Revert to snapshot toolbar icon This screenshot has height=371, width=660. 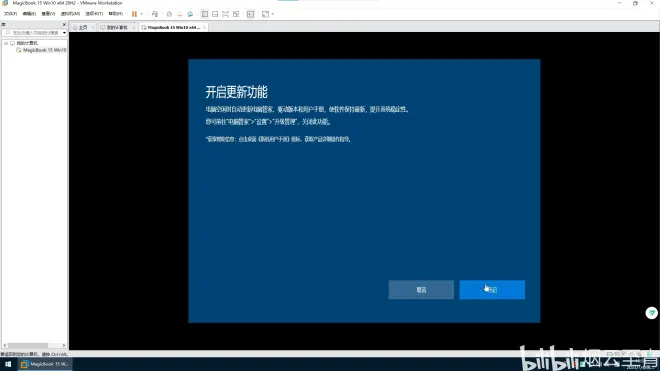[x=180, y=14]
